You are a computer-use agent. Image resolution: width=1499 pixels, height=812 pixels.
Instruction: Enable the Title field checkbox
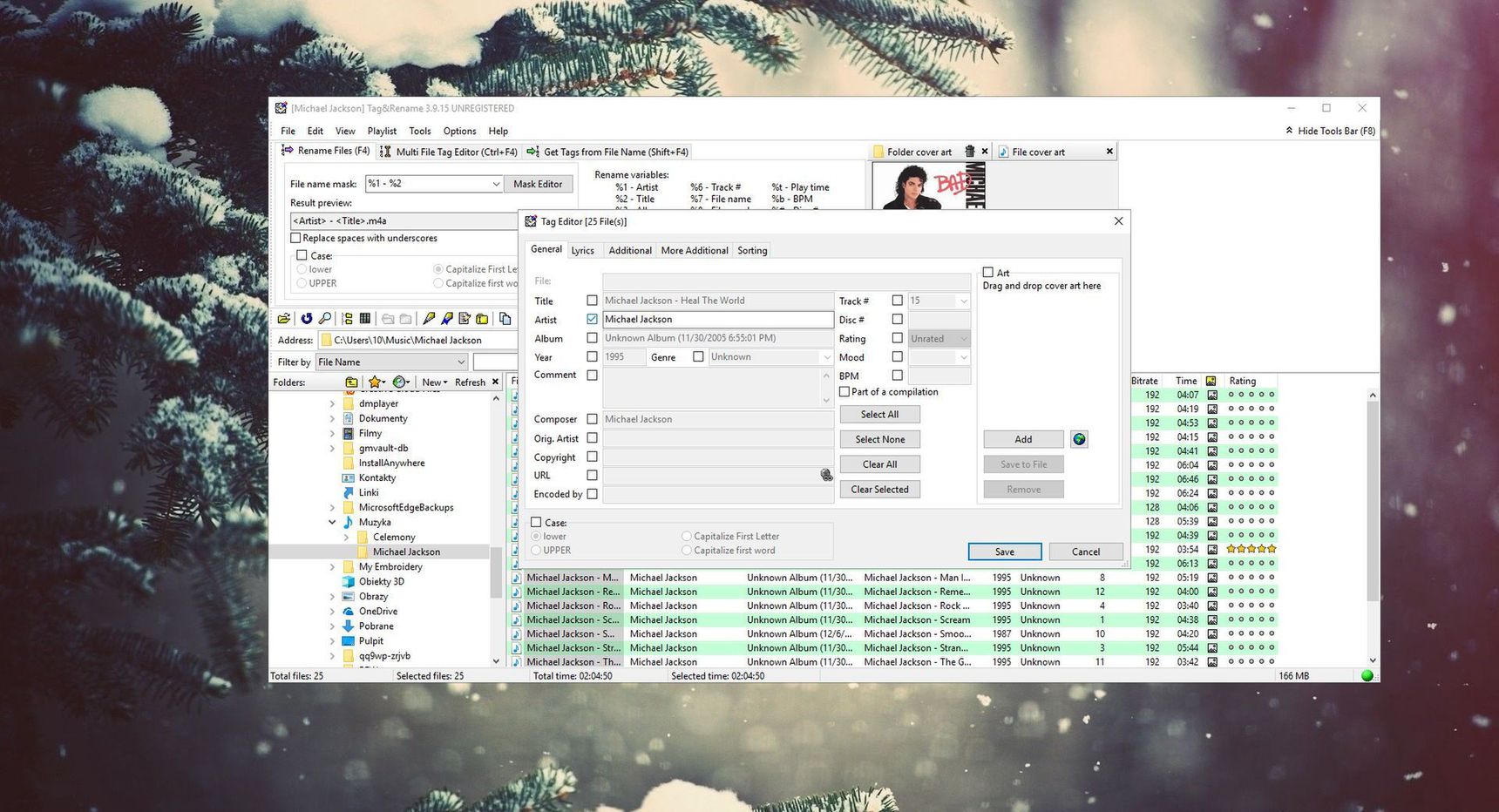(x=592, y=301)
